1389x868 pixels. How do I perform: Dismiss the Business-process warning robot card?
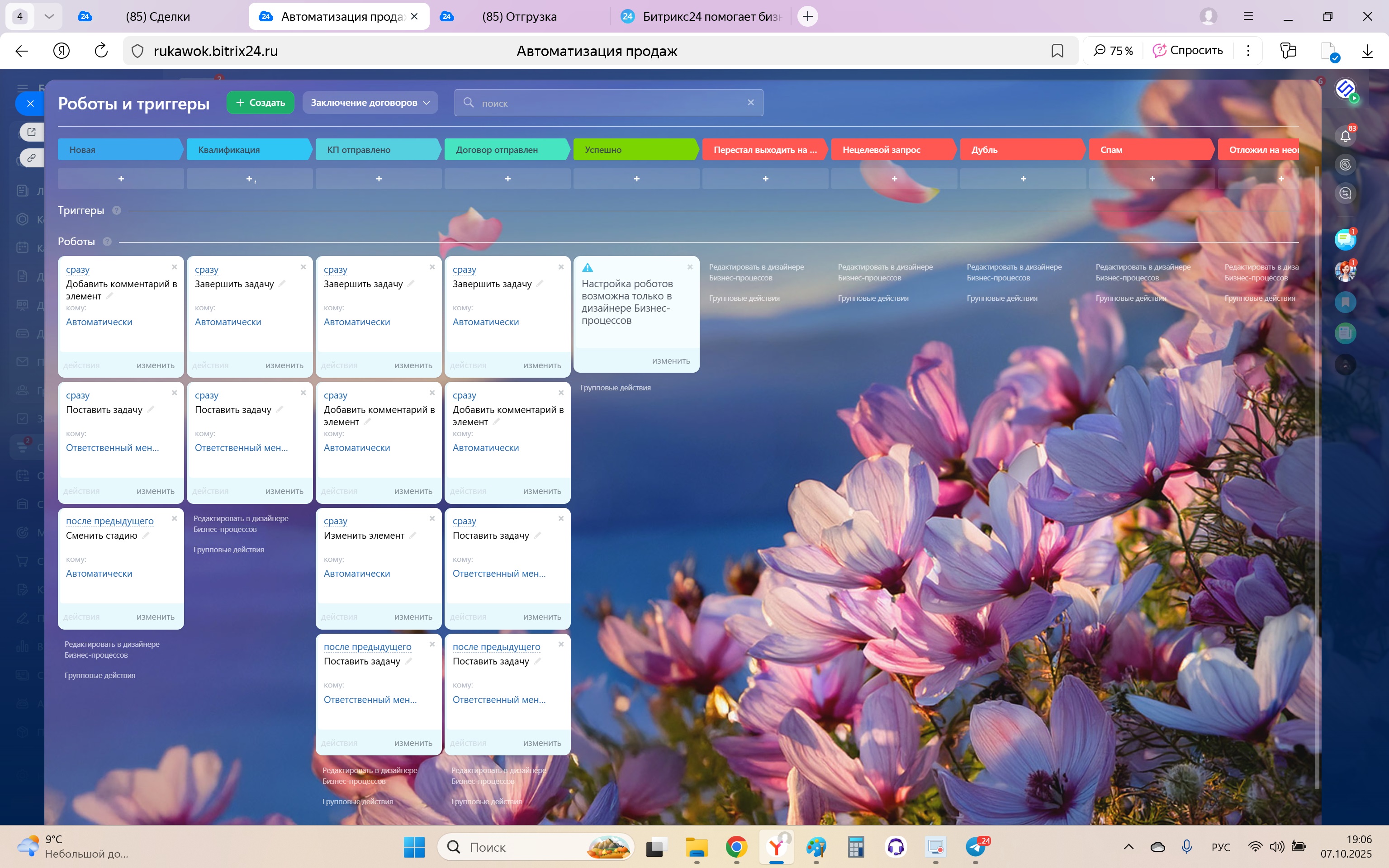(x=690, y=267)
